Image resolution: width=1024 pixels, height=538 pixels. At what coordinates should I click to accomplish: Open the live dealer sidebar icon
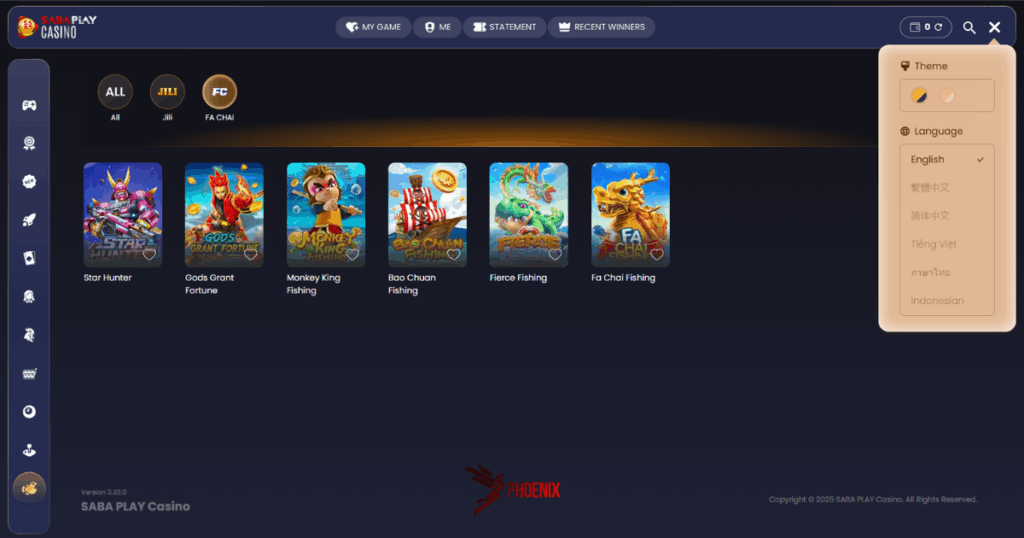pyautogui.click(x=29, y=296)
